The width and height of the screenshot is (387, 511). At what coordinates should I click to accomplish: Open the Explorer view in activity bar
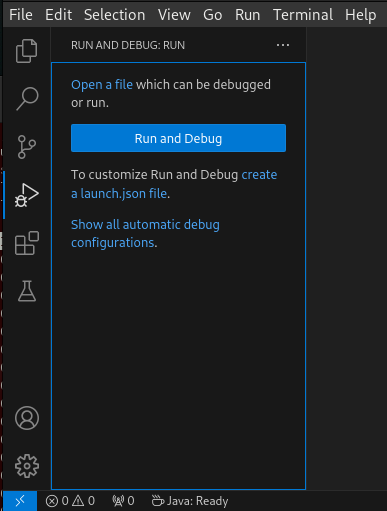[x=27, y=51]
